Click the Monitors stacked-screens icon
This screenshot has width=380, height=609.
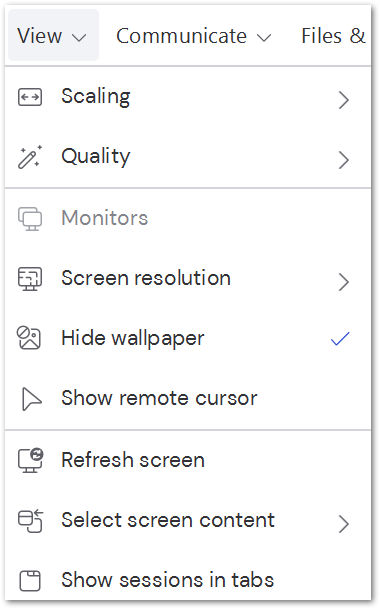(30, 219)
